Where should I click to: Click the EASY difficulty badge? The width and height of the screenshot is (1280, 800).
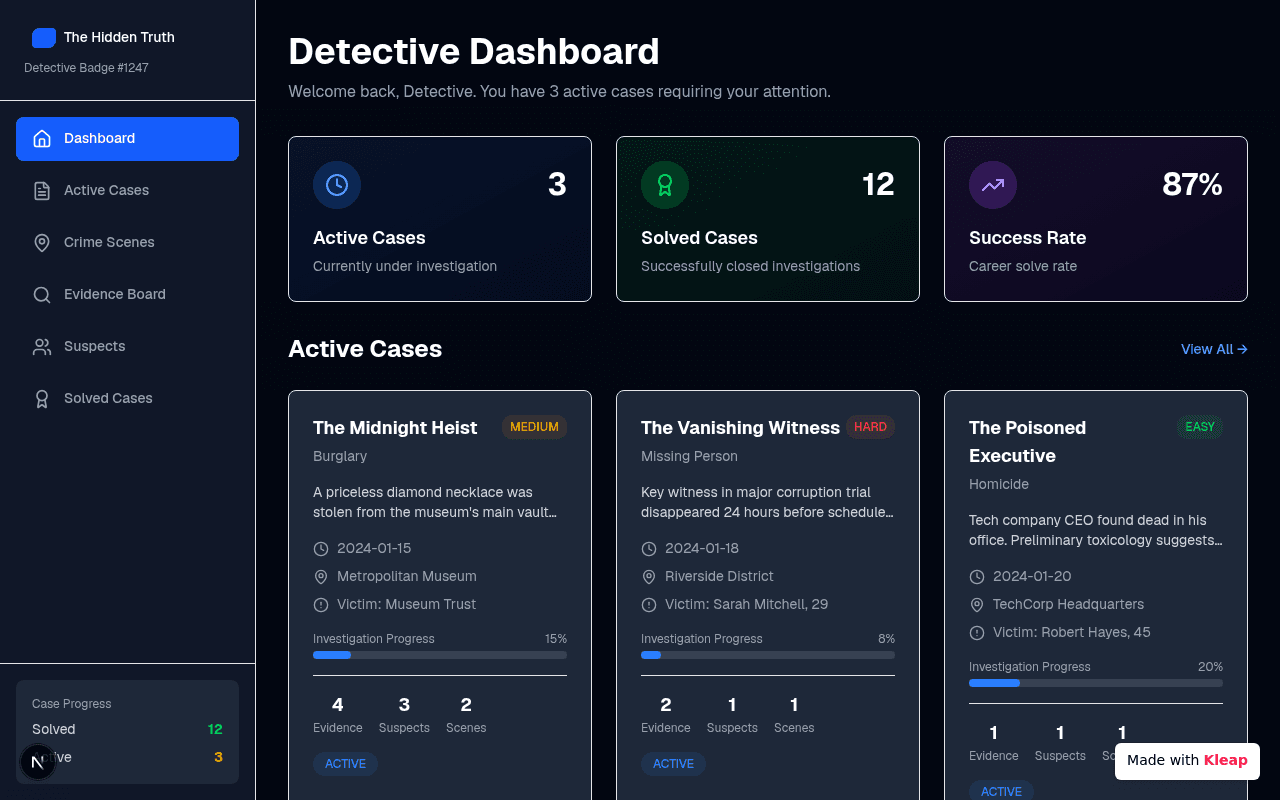(1200, 427)
